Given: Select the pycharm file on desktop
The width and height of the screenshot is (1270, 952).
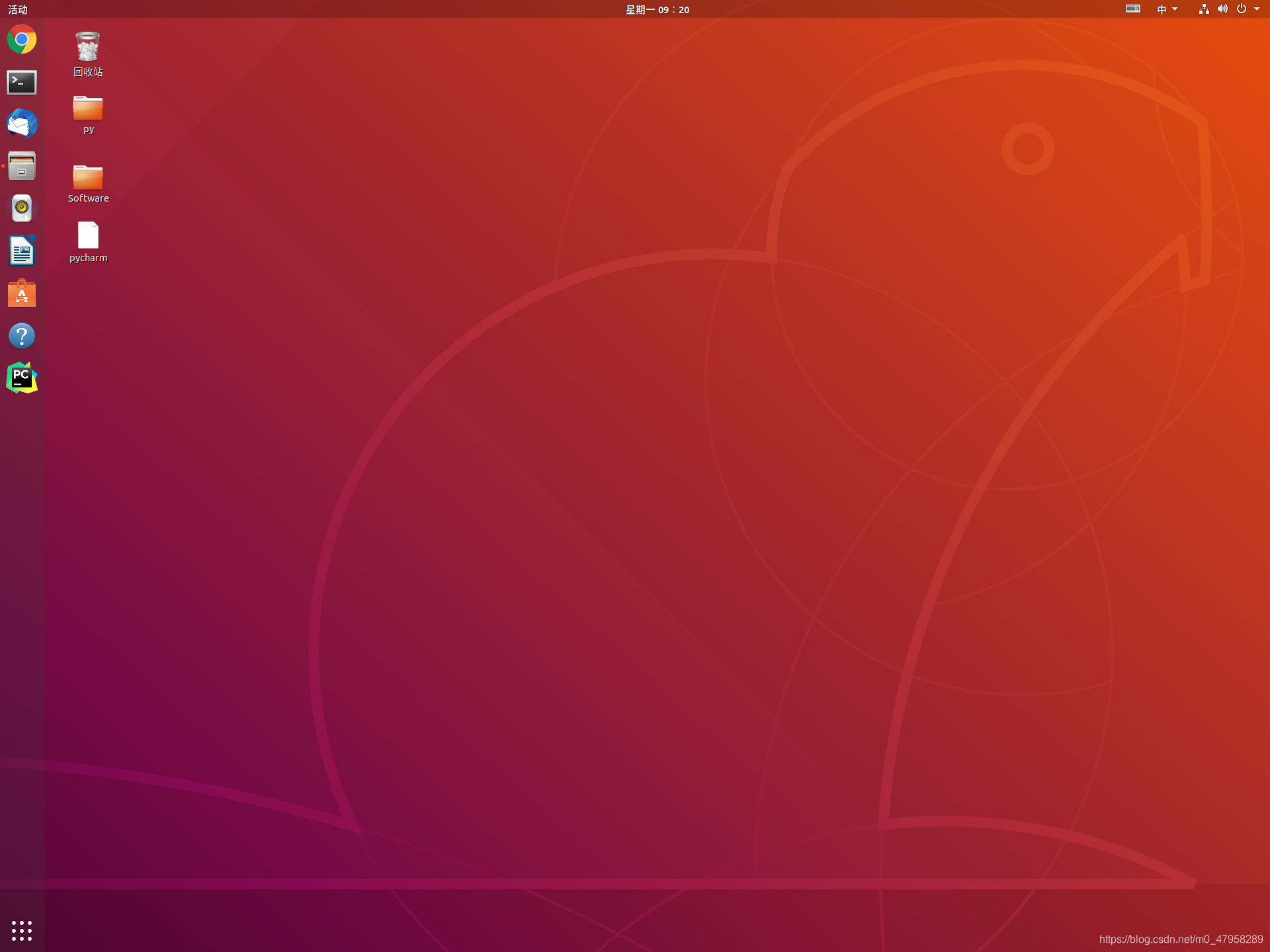Looking at the screenshot, I should pos(88,236).
